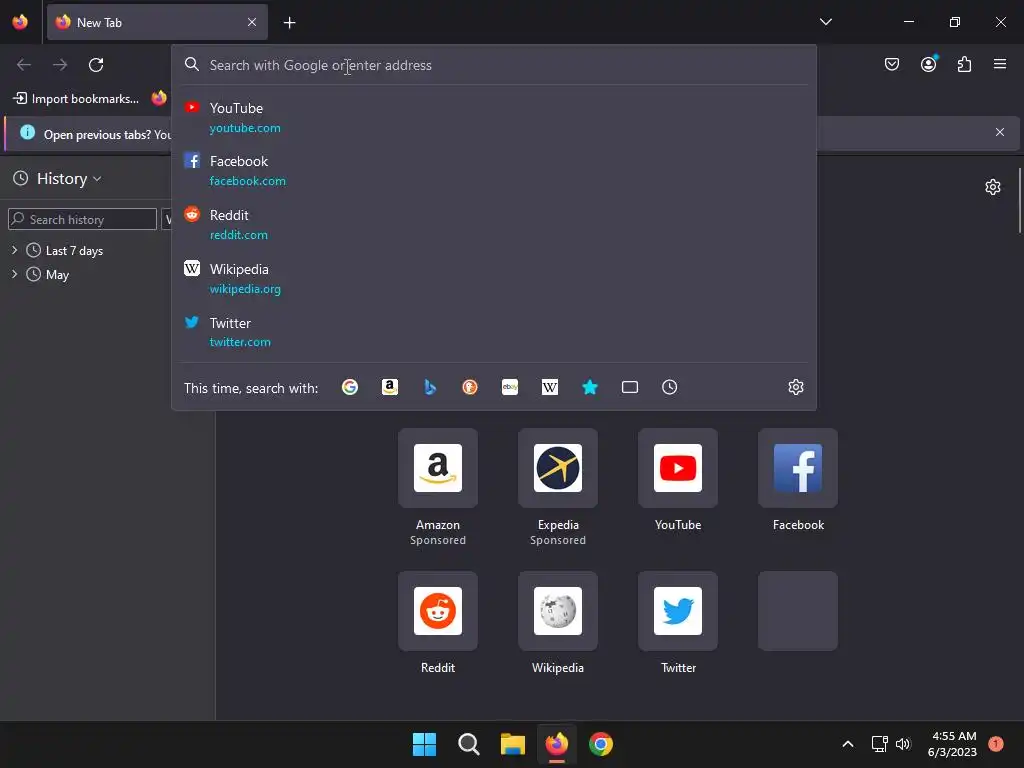Open Firefox account icon
This screenshot has height=768, width=1024.
pyautogui.click(x=929, y=64)
